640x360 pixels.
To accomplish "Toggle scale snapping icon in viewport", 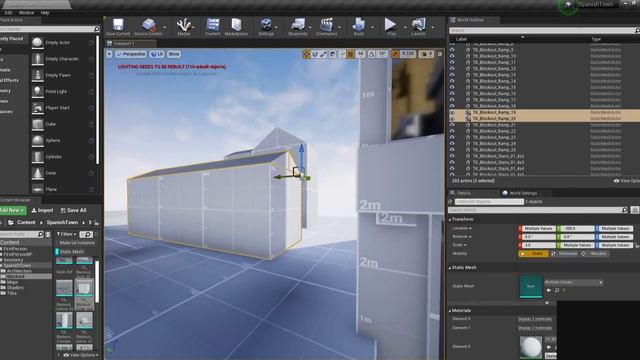I will pyautogui.click(x=396, y=54).
